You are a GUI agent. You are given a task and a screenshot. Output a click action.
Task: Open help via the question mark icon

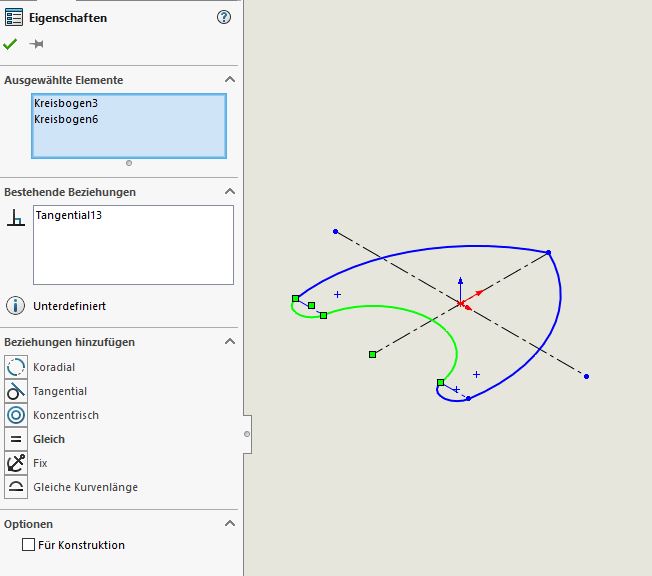pyautogui.click(x=224, y=17)
